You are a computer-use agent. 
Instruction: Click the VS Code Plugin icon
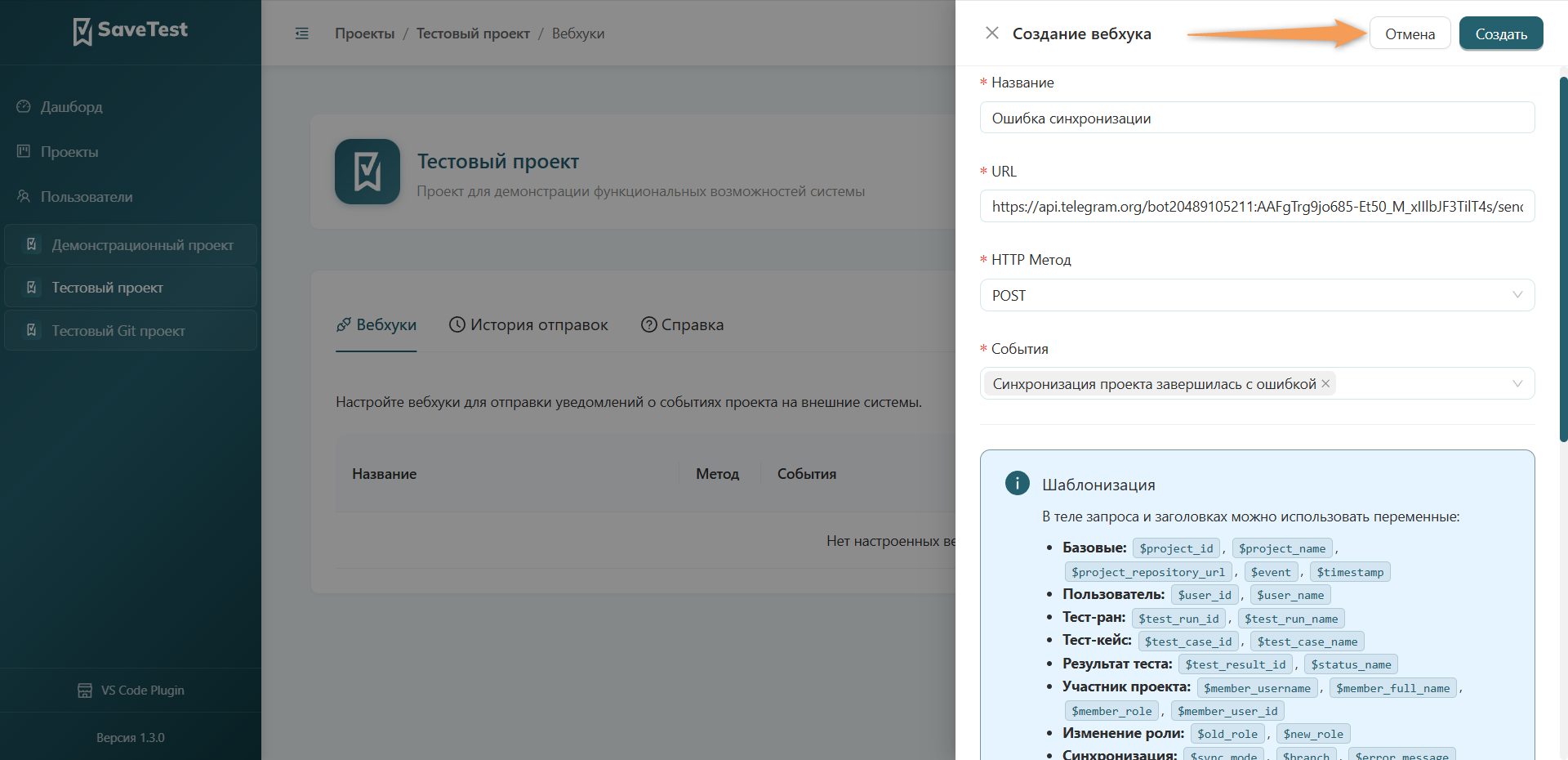(85, 691)
